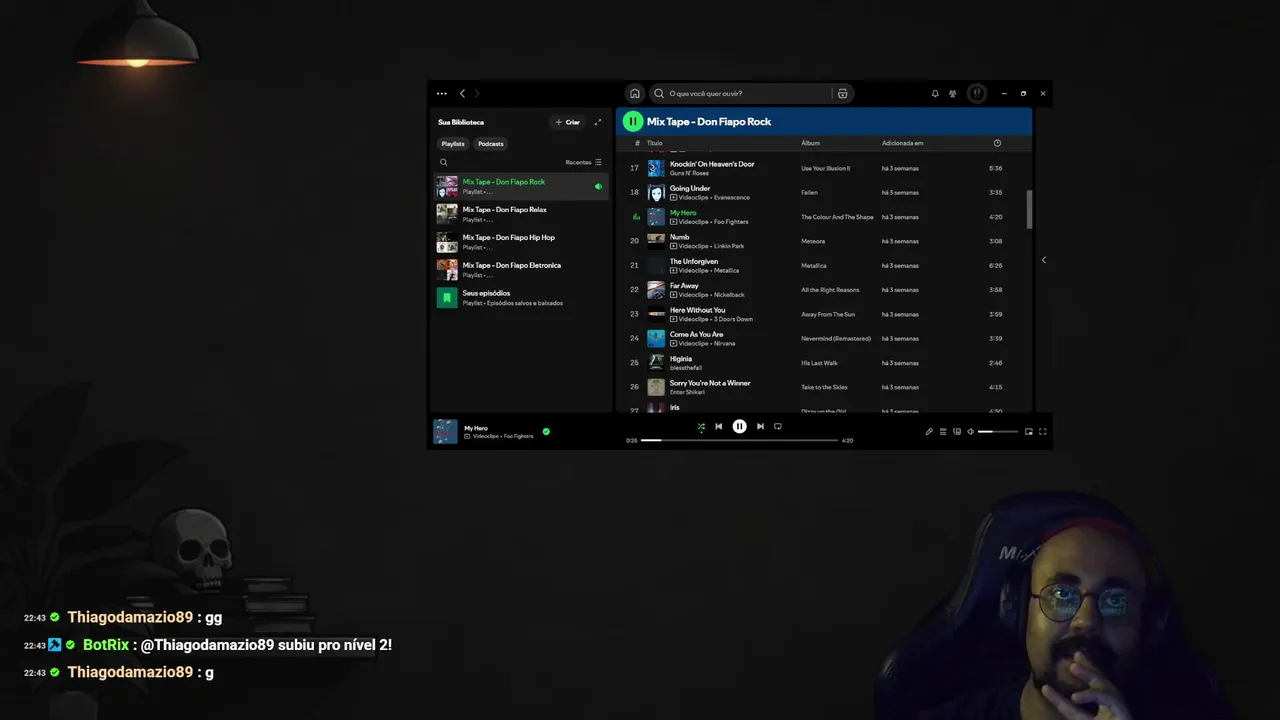Click the now-playing speaker icon on Don Fiapo Rock
Image resolution: width=1280 pixels, height=720 pixels.
[x=598, y=186]
